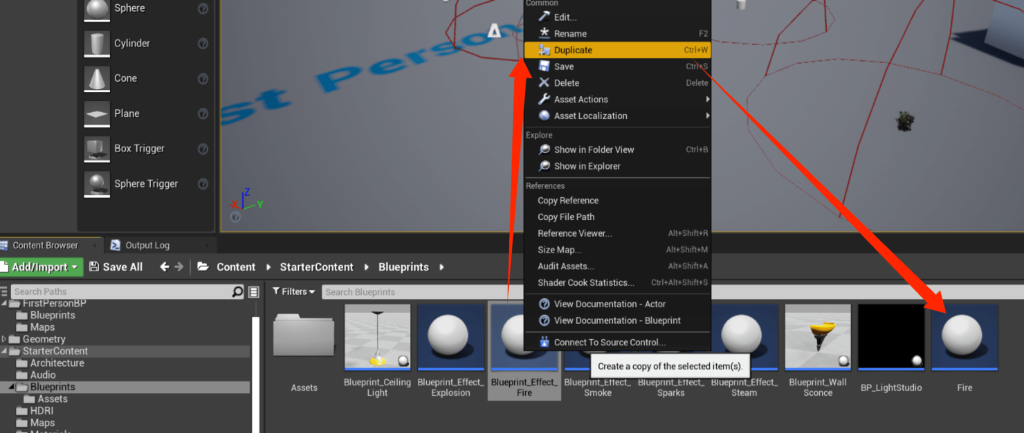The image size is (1024, 433).
Task: Open help for Box Trigger
Action: point(202,149)
